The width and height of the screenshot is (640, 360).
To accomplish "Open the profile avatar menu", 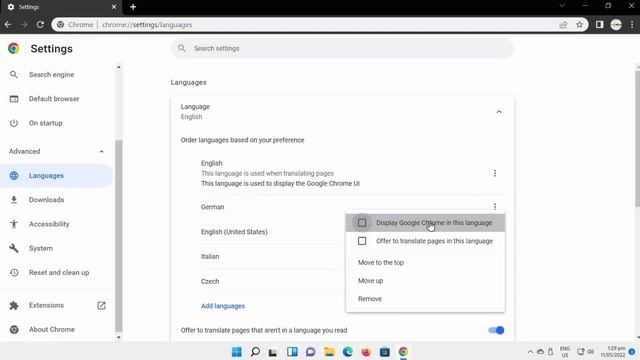I will point(616,24).
